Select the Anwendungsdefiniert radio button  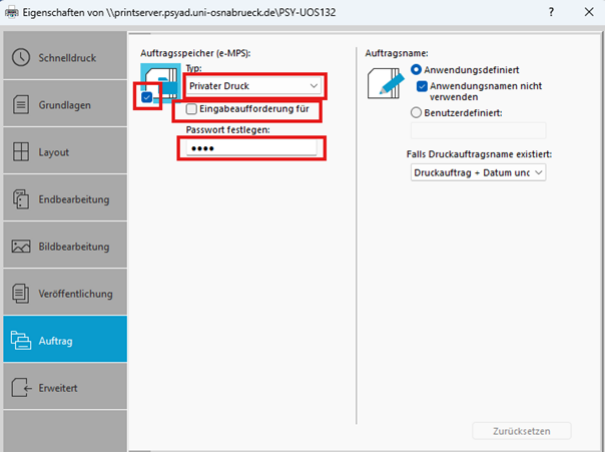[417, 70]
